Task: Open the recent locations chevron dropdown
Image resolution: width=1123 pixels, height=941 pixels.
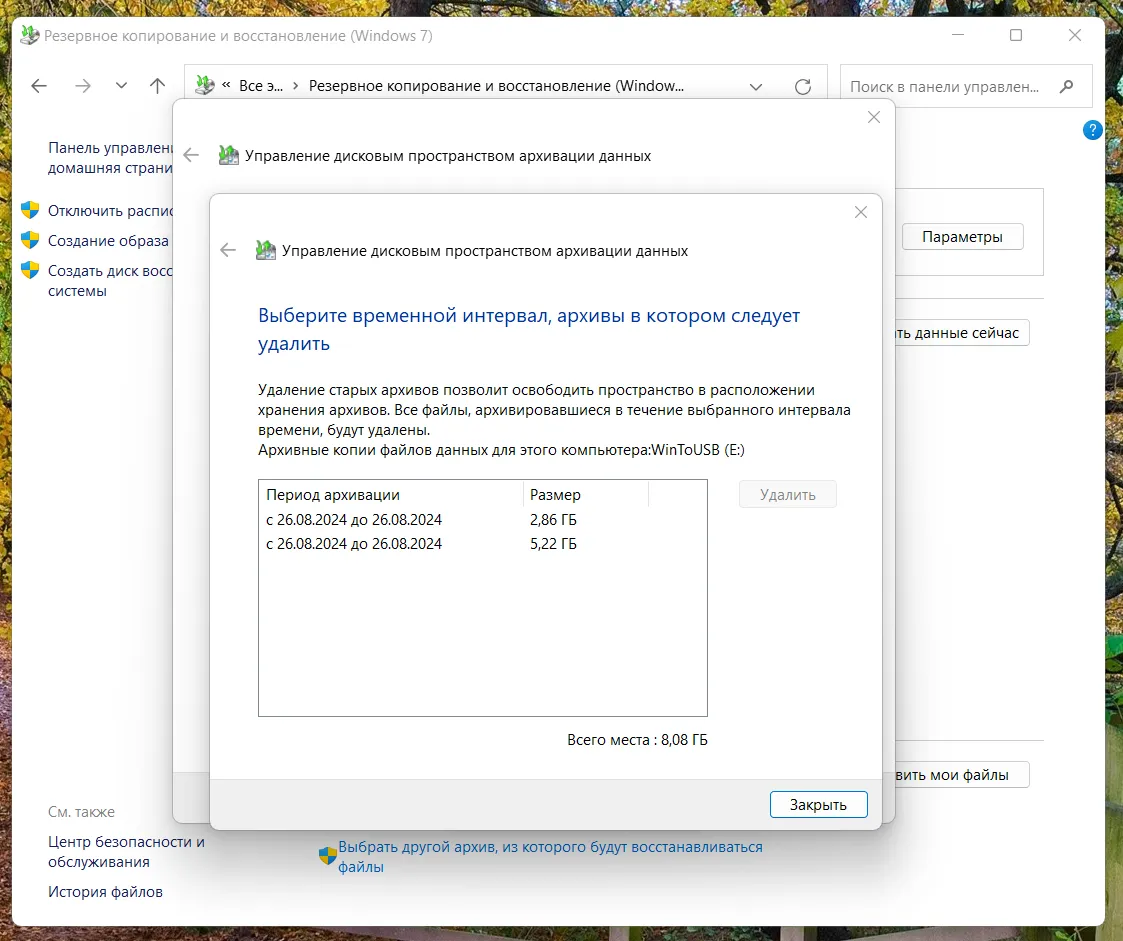Action: [x=121, y=86]
